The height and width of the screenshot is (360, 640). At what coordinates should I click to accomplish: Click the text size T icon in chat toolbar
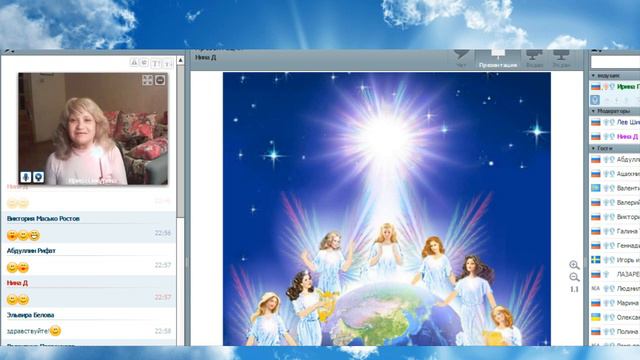(156, 63)
